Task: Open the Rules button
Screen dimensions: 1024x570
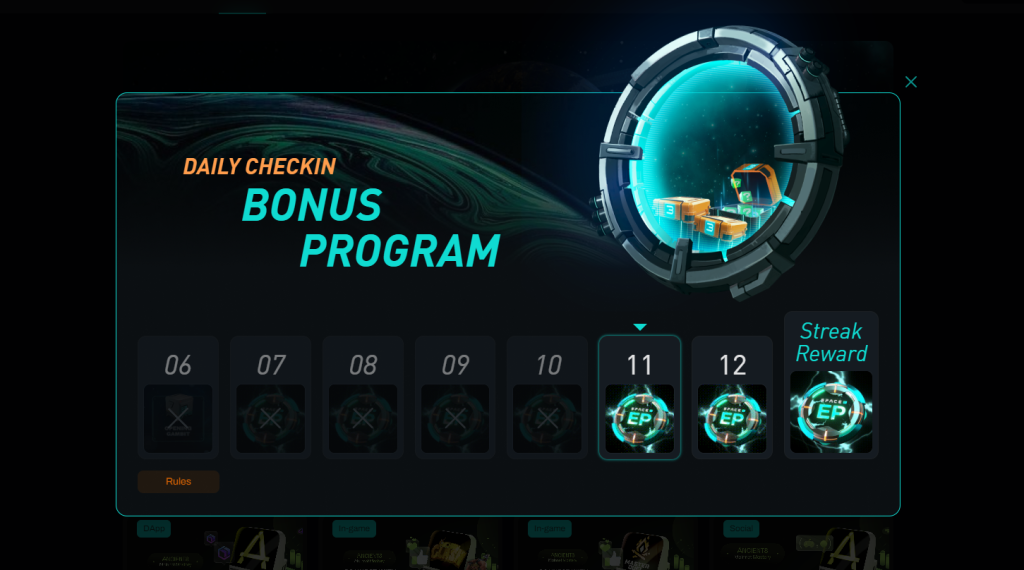Action: [x=178, y=481]
